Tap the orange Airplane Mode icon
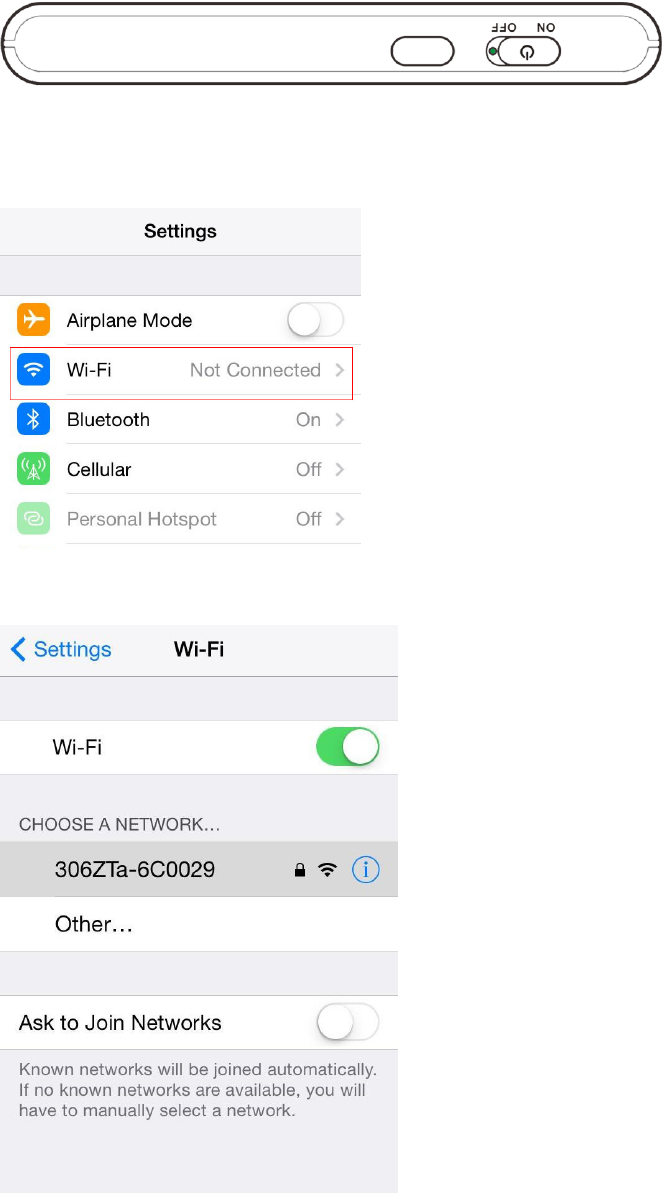662x1193 pixels. pos(33,320)
